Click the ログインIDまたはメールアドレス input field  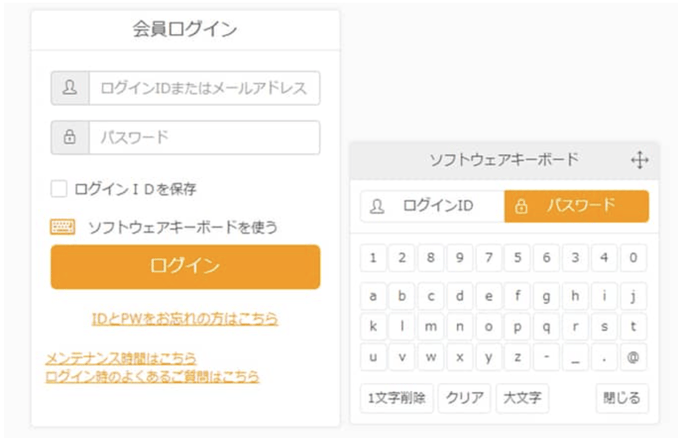204,88
